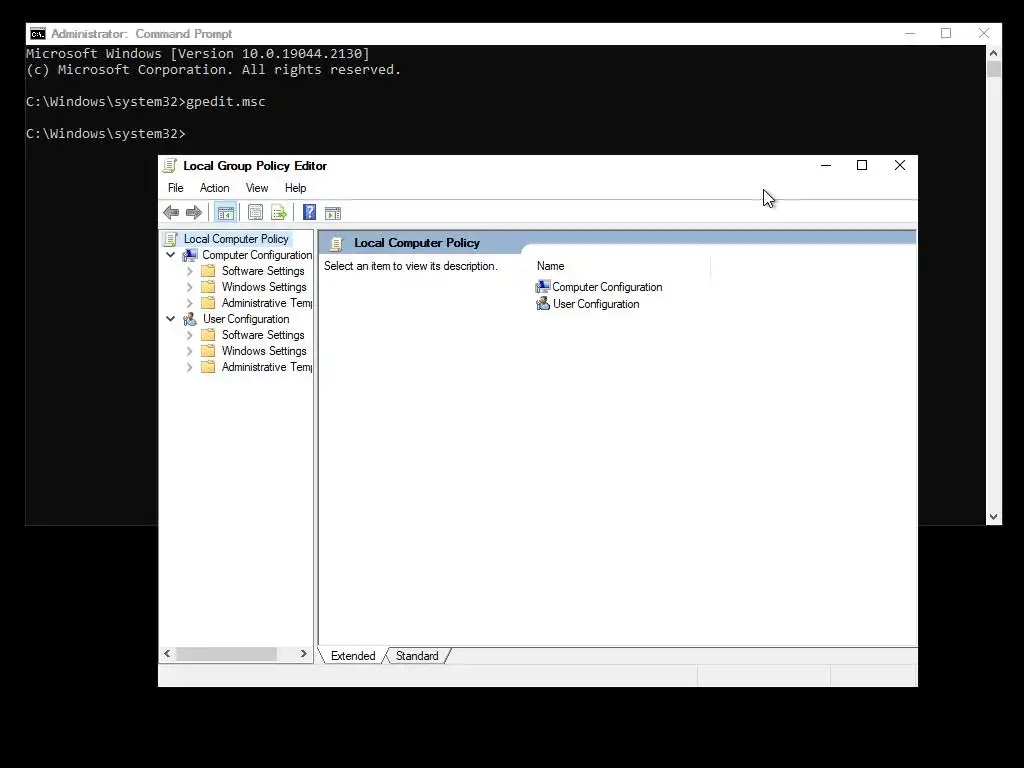Expand Administrative Templates under Computer Configuration
The width and height of the screenshot is (1024, 768).
(189, 303)
